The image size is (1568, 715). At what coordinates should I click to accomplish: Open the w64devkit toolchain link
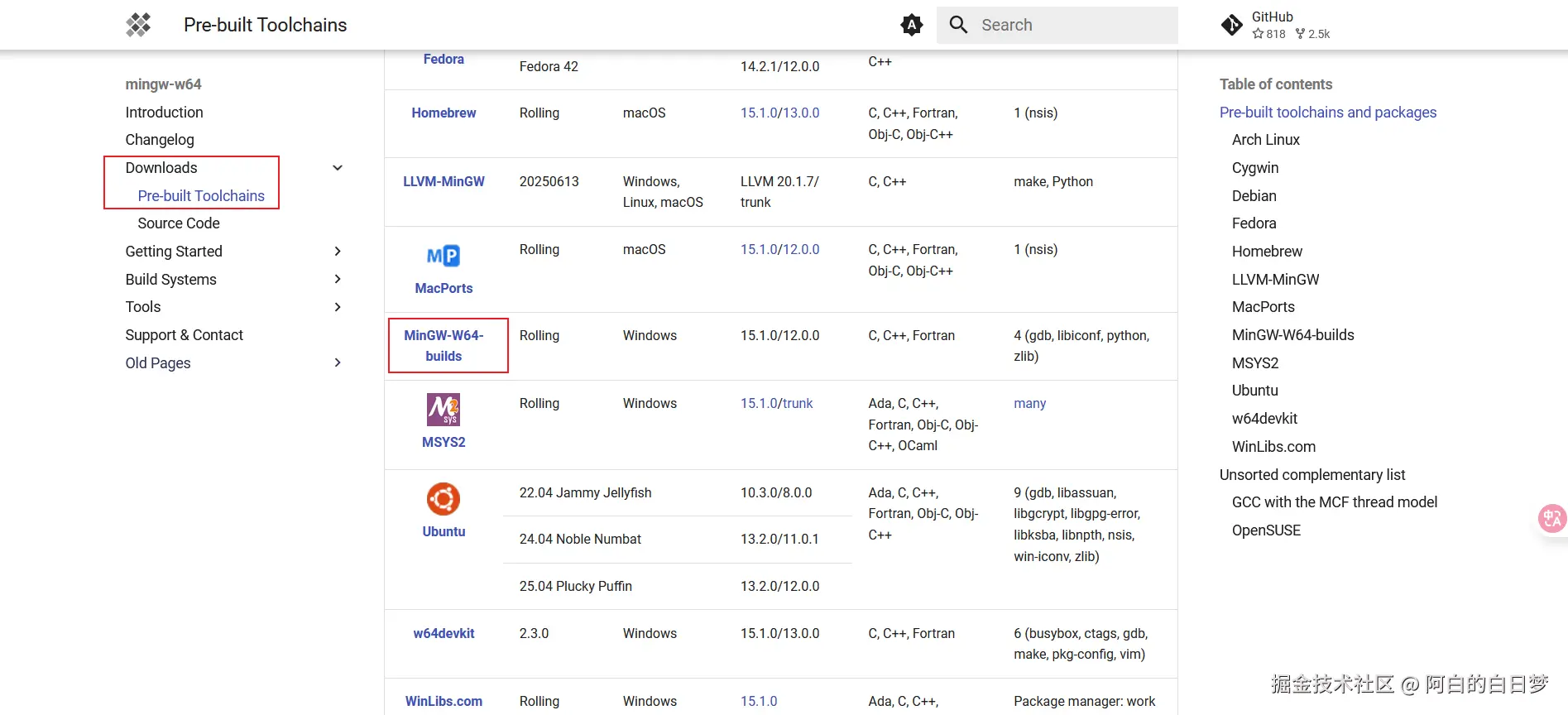click(444, 634)
